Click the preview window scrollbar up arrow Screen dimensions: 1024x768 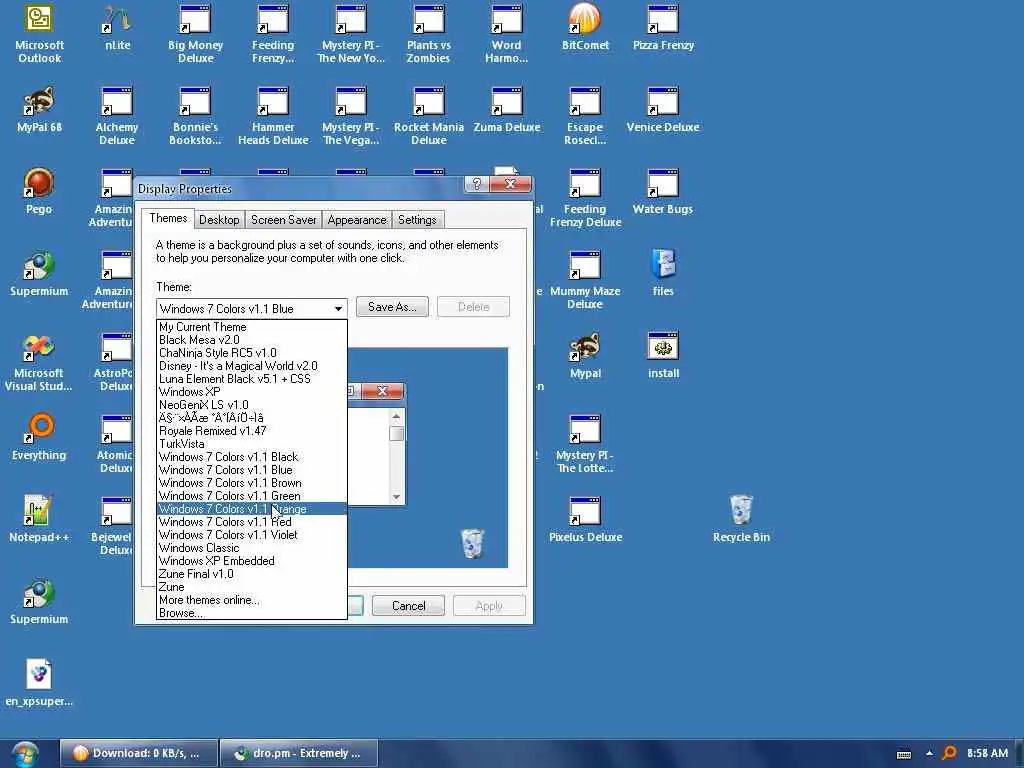pos(396,416)
